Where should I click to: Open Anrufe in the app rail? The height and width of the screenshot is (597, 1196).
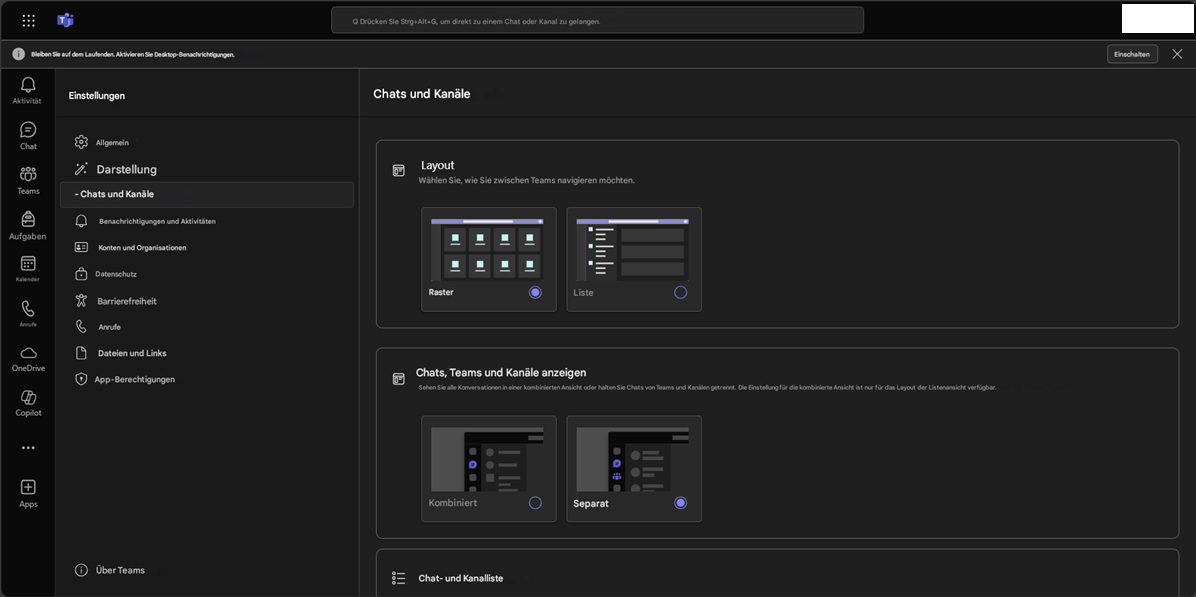point(27,313)
